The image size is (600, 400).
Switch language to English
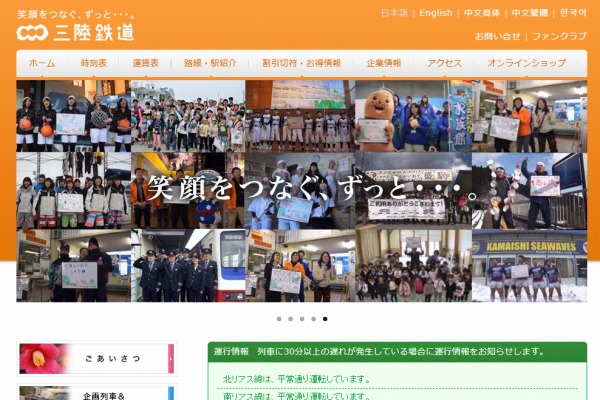[x=435, y=13]
